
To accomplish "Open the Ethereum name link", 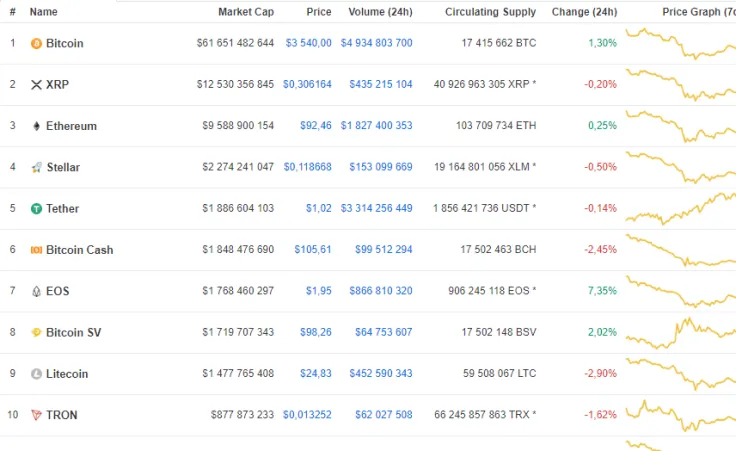I will click(x=71, y=126).
